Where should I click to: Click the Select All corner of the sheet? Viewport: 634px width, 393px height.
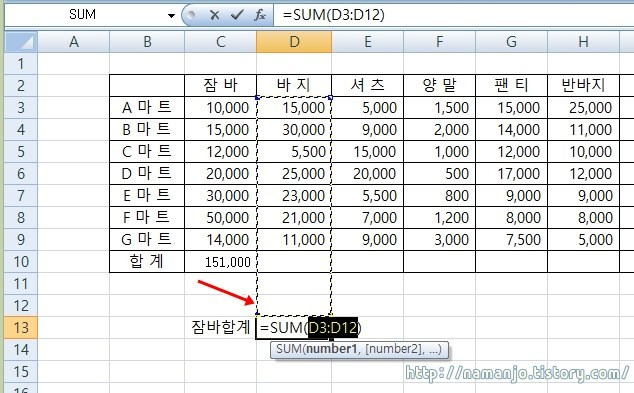[x=21, y=42]
